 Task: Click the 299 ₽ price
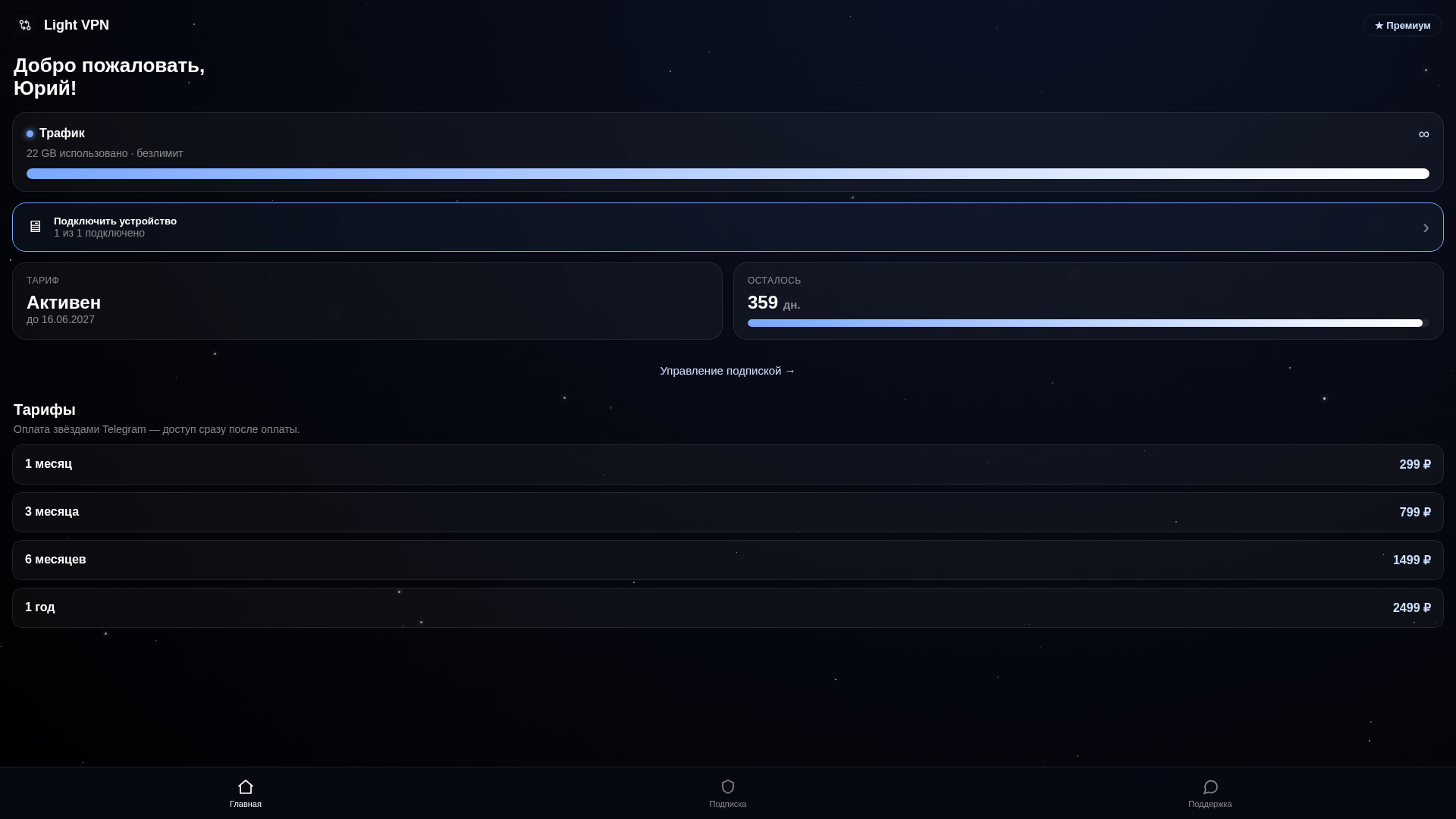(1415, 464)
